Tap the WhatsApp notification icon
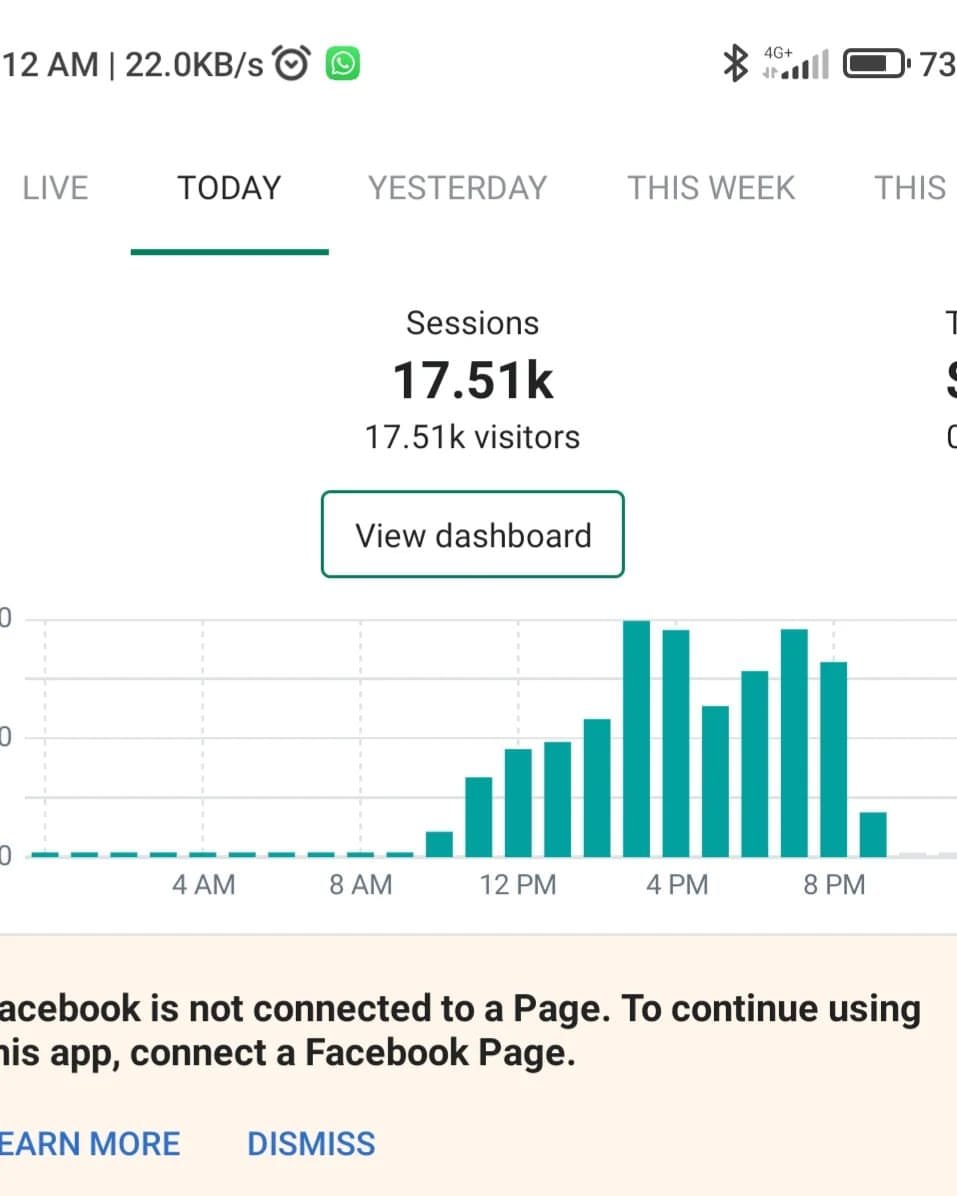Screen dimensions: 957x1196 343,65
